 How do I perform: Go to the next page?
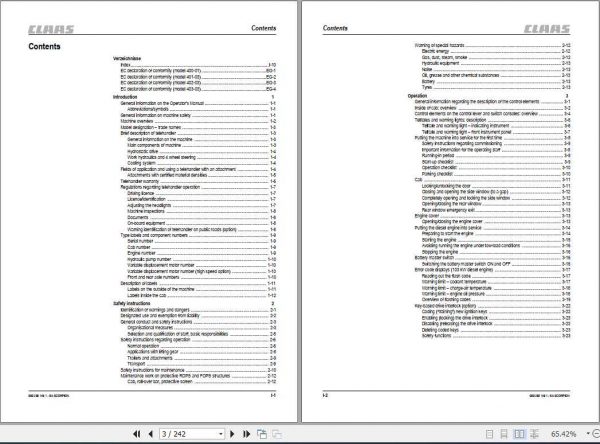pos(232,434)
